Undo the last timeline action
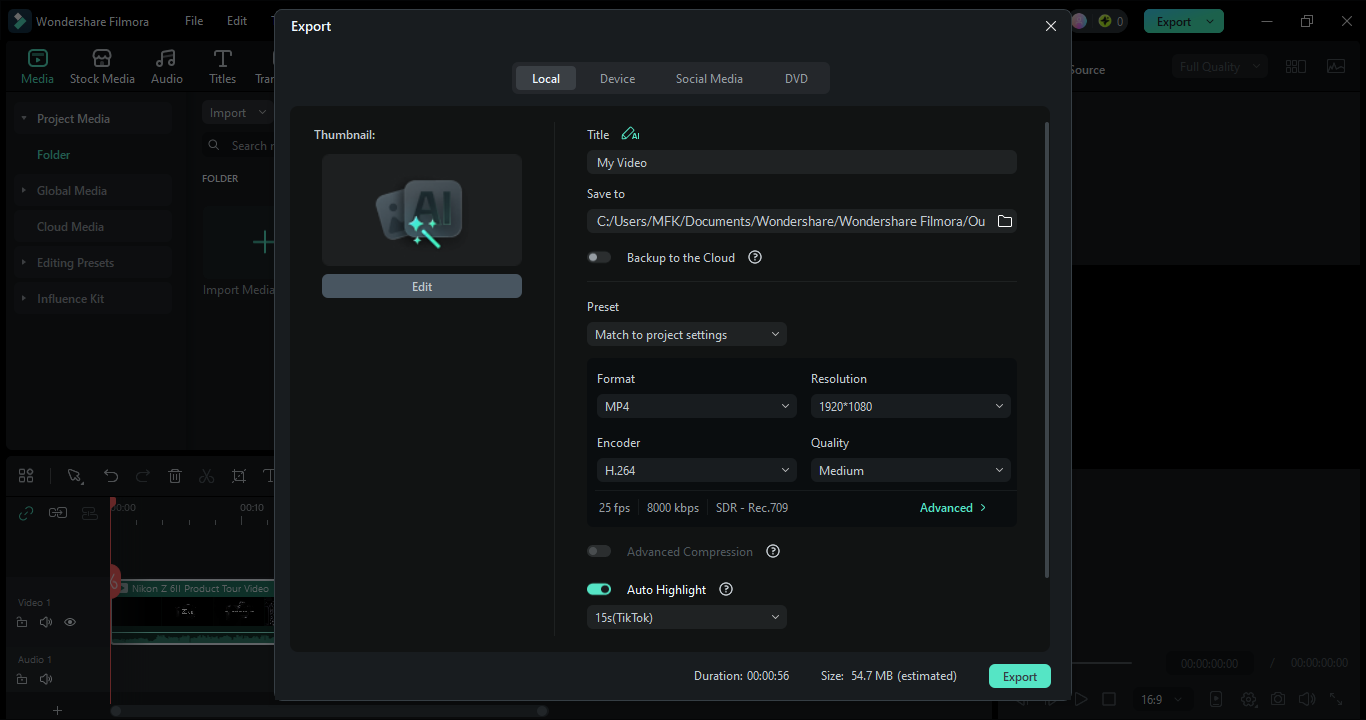The width and height of the screenshot is (1366, 720). tap(111, 476)
